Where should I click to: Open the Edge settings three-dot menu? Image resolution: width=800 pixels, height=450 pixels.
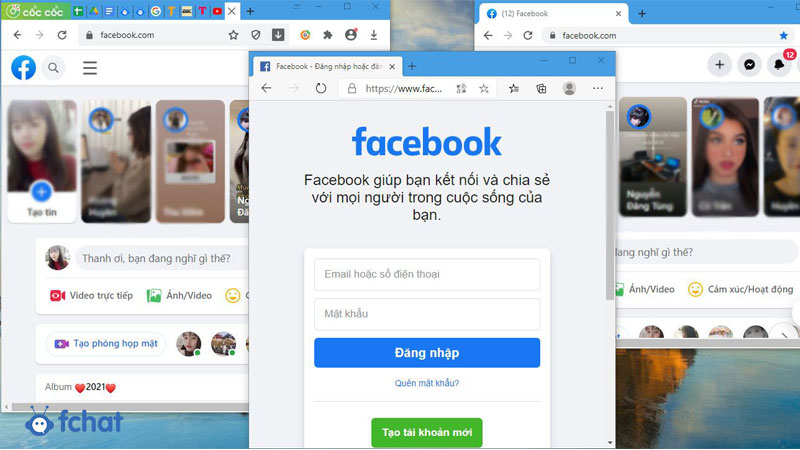pyautogui.click(x=598, y=88)
